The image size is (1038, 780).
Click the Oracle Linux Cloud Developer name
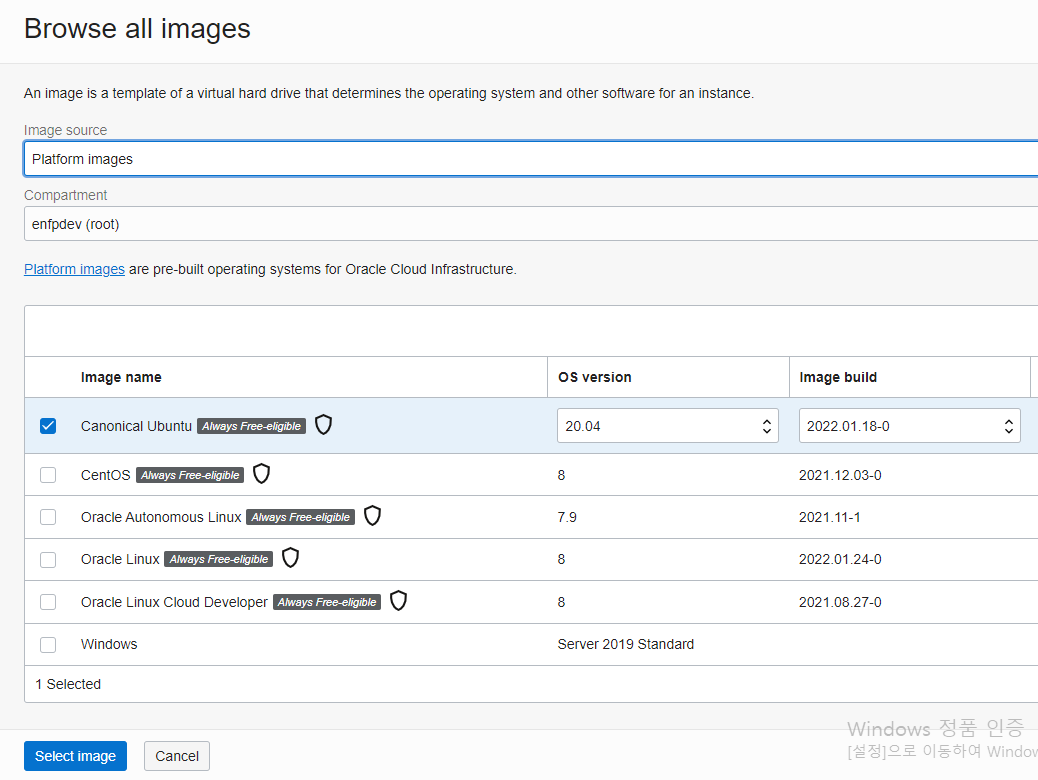174,603
